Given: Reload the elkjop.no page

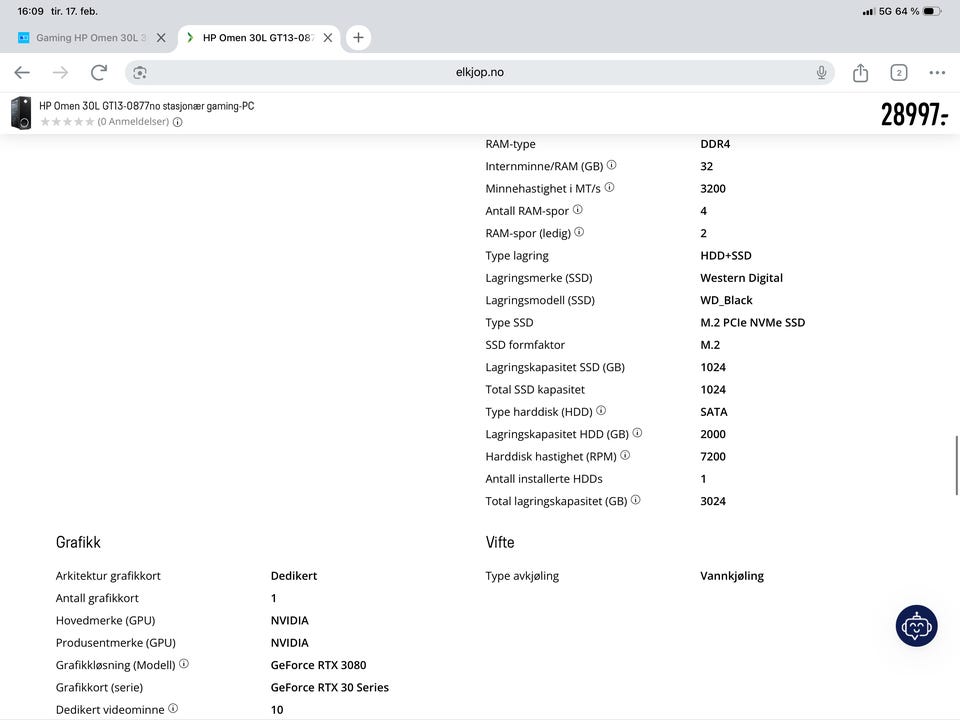Looking at the screenshot, I should click(99, 72).
